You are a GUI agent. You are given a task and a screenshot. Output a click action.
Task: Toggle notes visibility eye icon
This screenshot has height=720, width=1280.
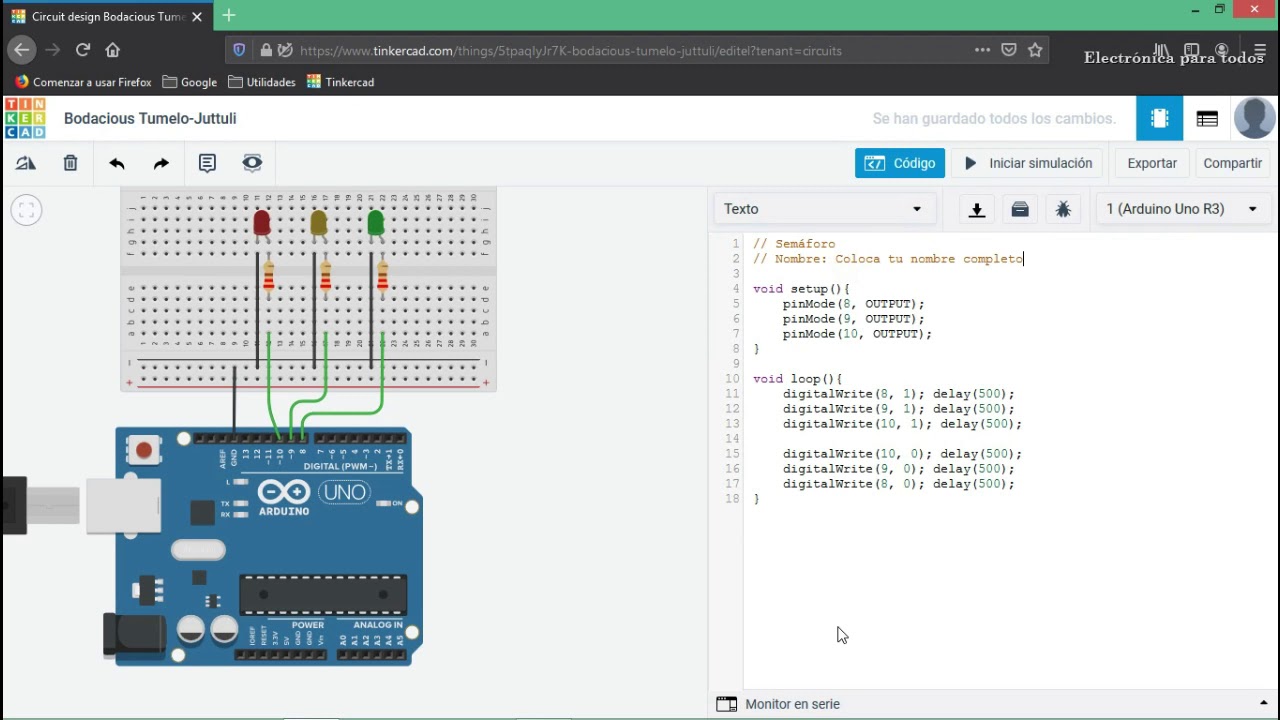tap(252, 163)
